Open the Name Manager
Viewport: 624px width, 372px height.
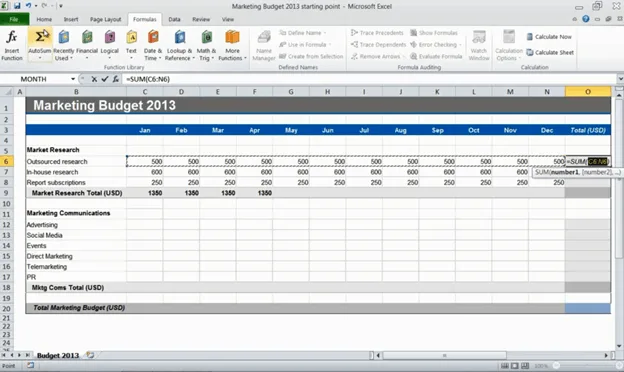pyautogui.click(x=264, y=45)
